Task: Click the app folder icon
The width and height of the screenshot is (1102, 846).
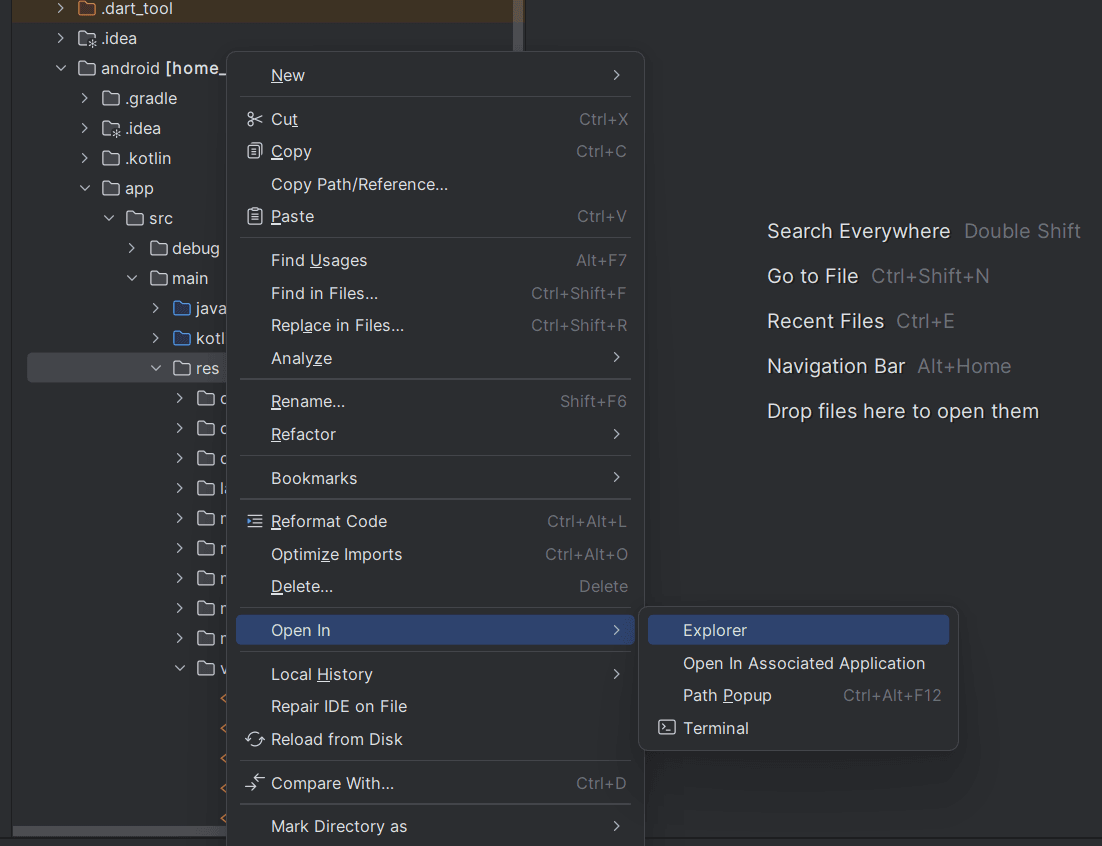Action: click(x=111, y=188)
